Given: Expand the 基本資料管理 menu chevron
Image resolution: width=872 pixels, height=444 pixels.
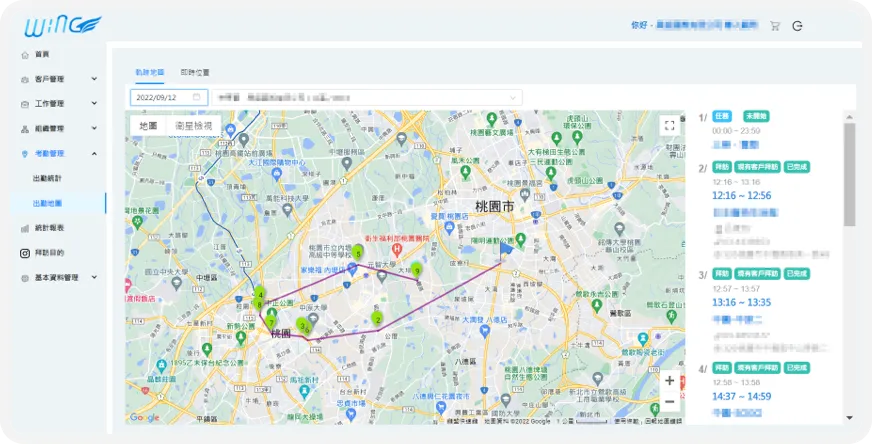Looking at the screenshot, I should pos(94,277).
